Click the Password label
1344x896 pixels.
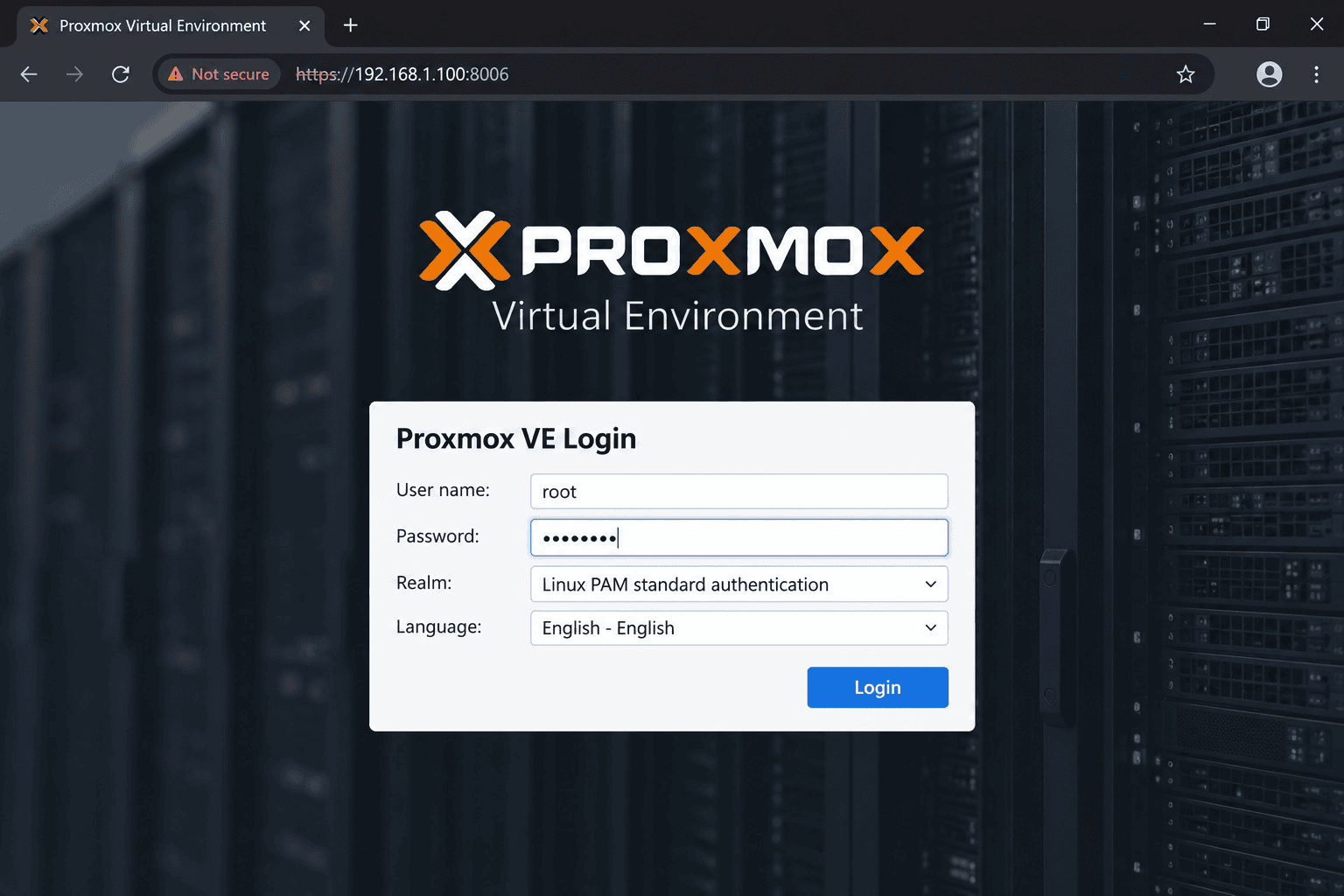point(437,536)
